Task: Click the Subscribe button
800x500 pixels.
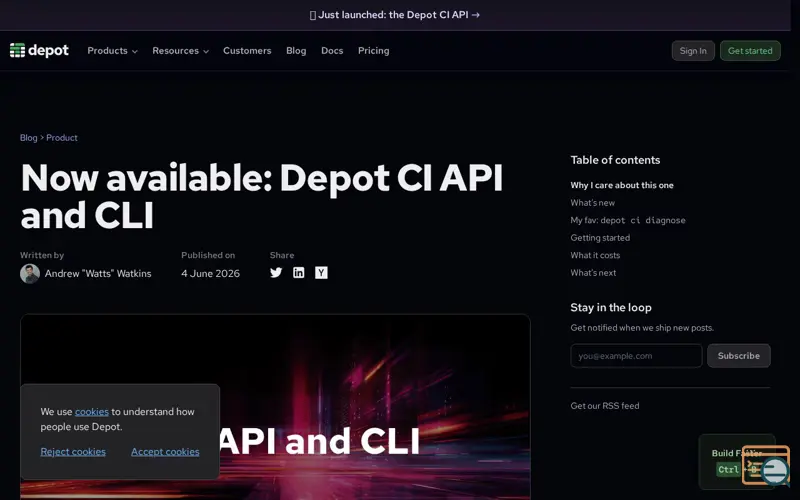Action: tap(739, 356)
